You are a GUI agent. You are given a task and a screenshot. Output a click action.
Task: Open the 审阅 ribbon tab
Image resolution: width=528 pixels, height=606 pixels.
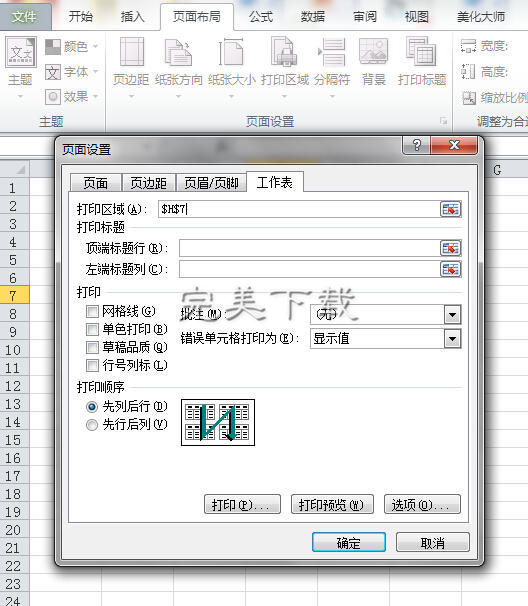click(364, 17)
